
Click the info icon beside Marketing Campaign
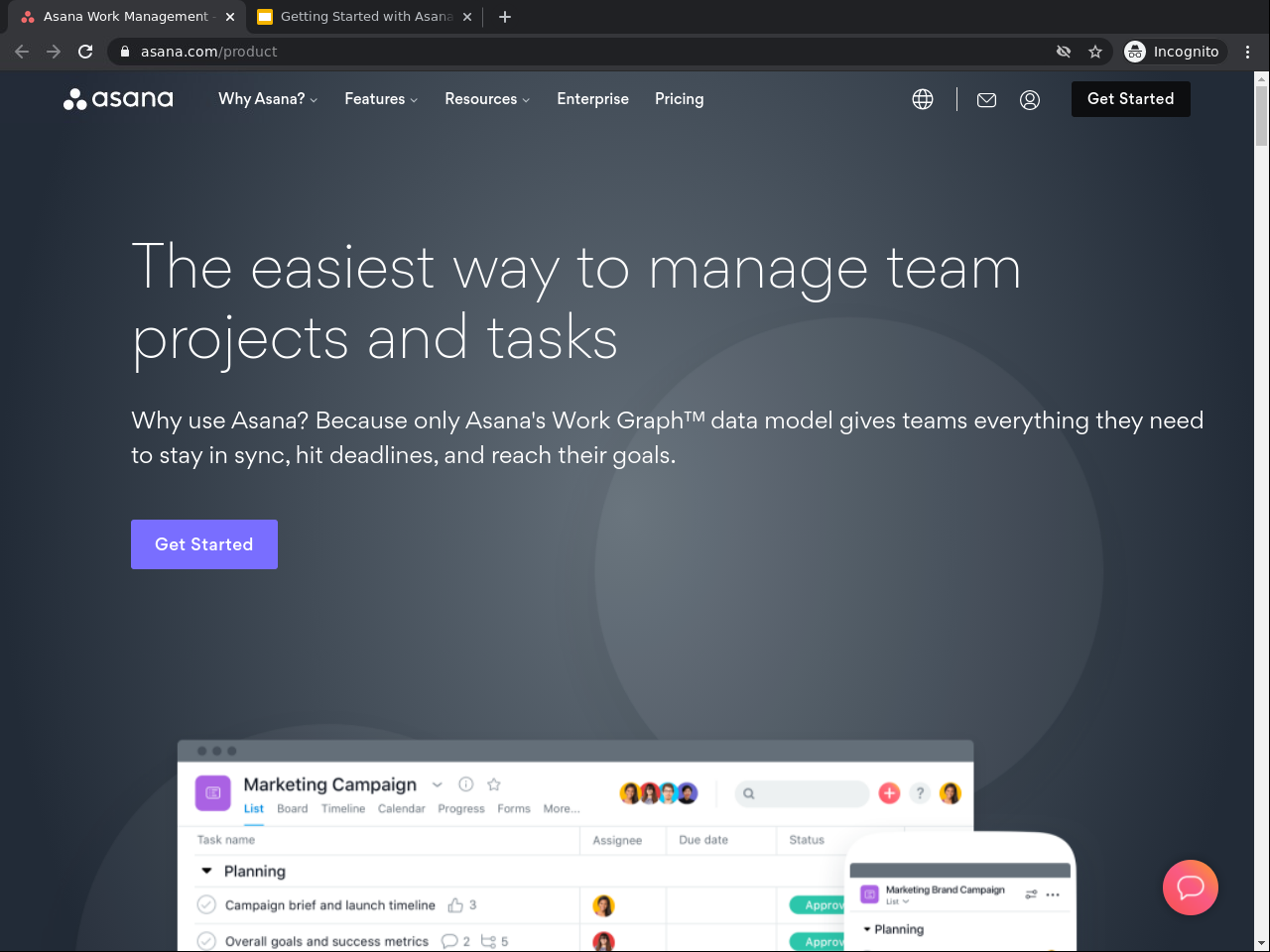tap(465, 783)
